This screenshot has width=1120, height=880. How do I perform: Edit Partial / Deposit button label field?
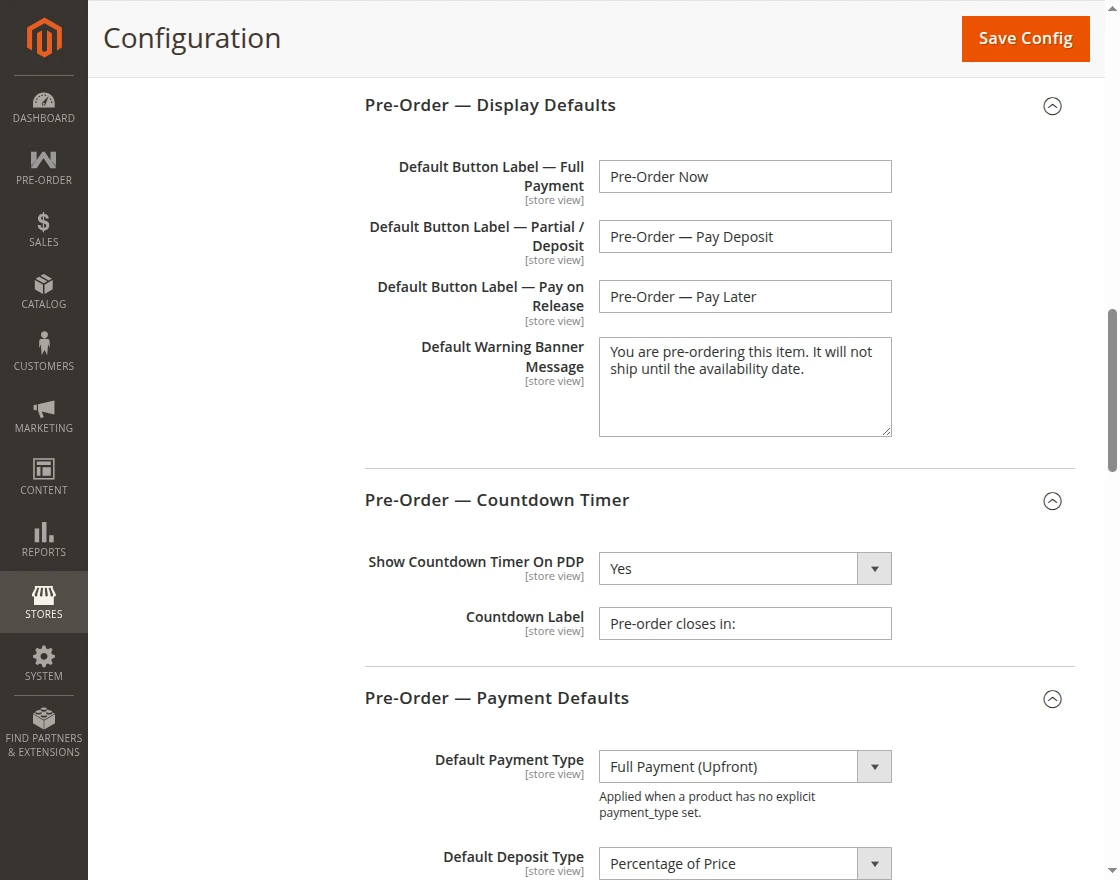tap(745, 236)
